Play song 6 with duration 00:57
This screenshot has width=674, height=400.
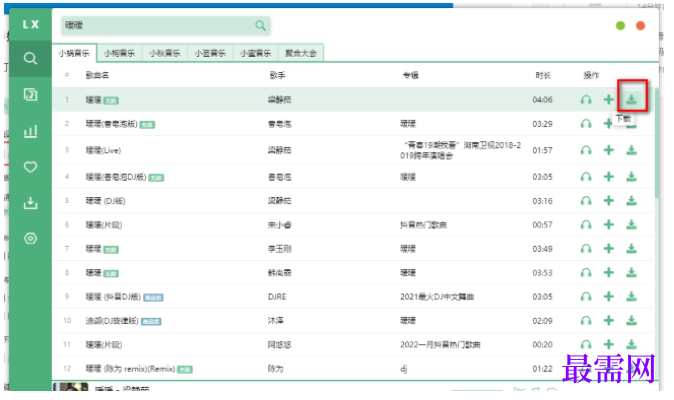[x=586, y=225]
